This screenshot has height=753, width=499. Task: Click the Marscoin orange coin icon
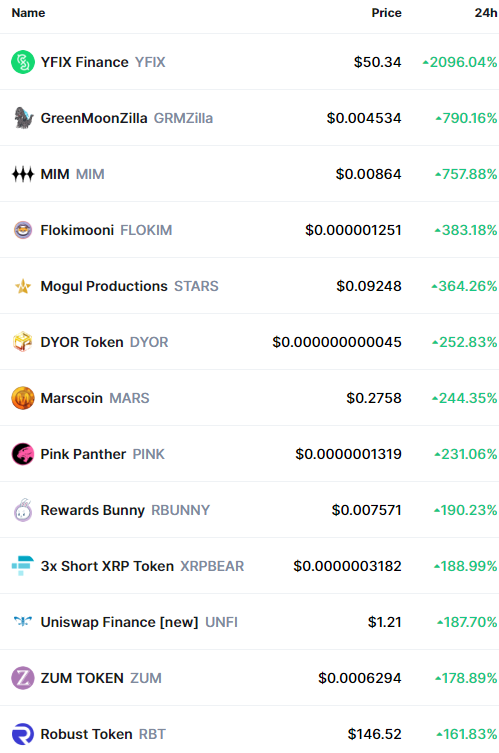[x=23, y=398]
